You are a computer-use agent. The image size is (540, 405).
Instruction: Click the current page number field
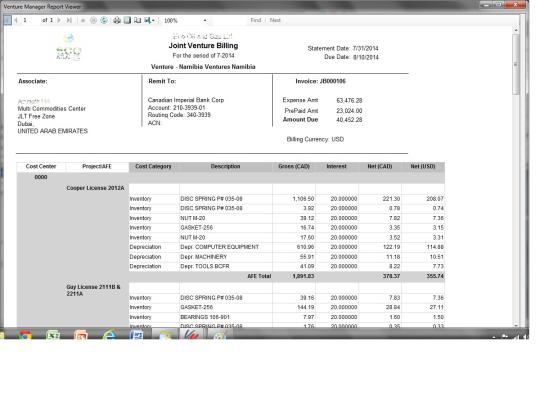pos(30,20)
